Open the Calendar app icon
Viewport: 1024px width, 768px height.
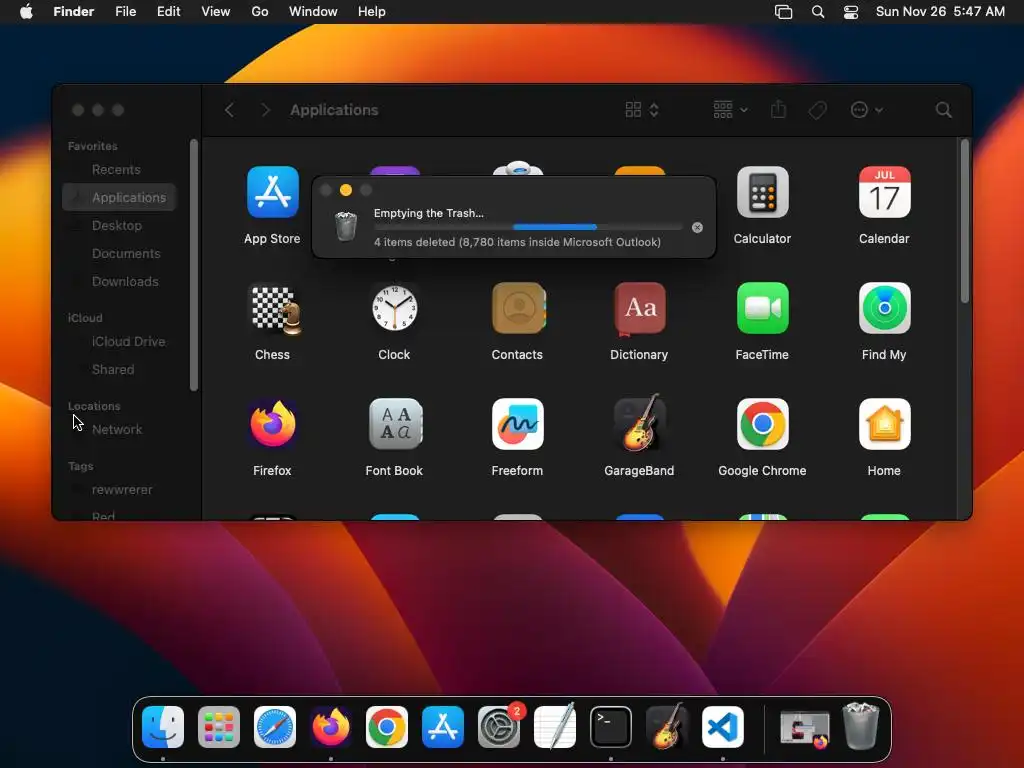click(x=884, y=192)
